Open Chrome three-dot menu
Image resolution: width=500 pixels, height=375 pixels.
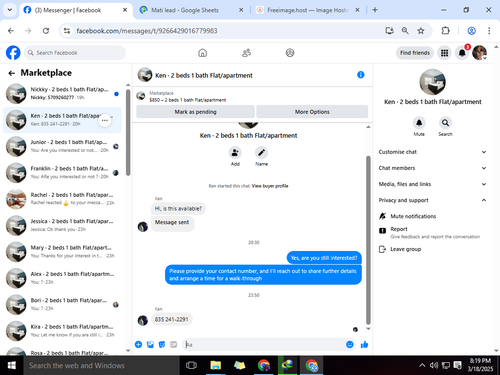pyautogui.click(x=489, y=31)
